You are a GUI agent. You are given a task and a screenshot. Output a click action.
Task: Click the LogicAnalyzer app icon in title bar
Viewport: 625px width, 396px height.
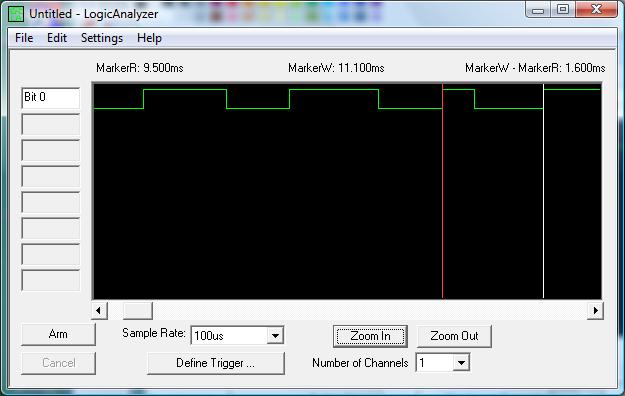click(16, 14)
